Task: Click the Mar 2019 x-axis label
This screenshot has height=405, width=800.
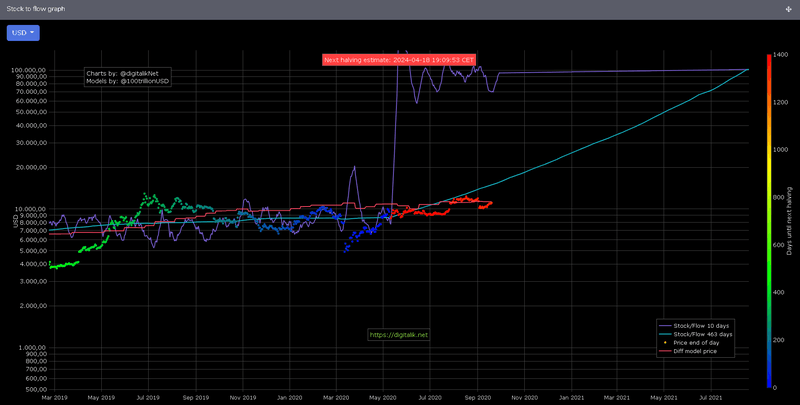Action: (x=54, y=397)
